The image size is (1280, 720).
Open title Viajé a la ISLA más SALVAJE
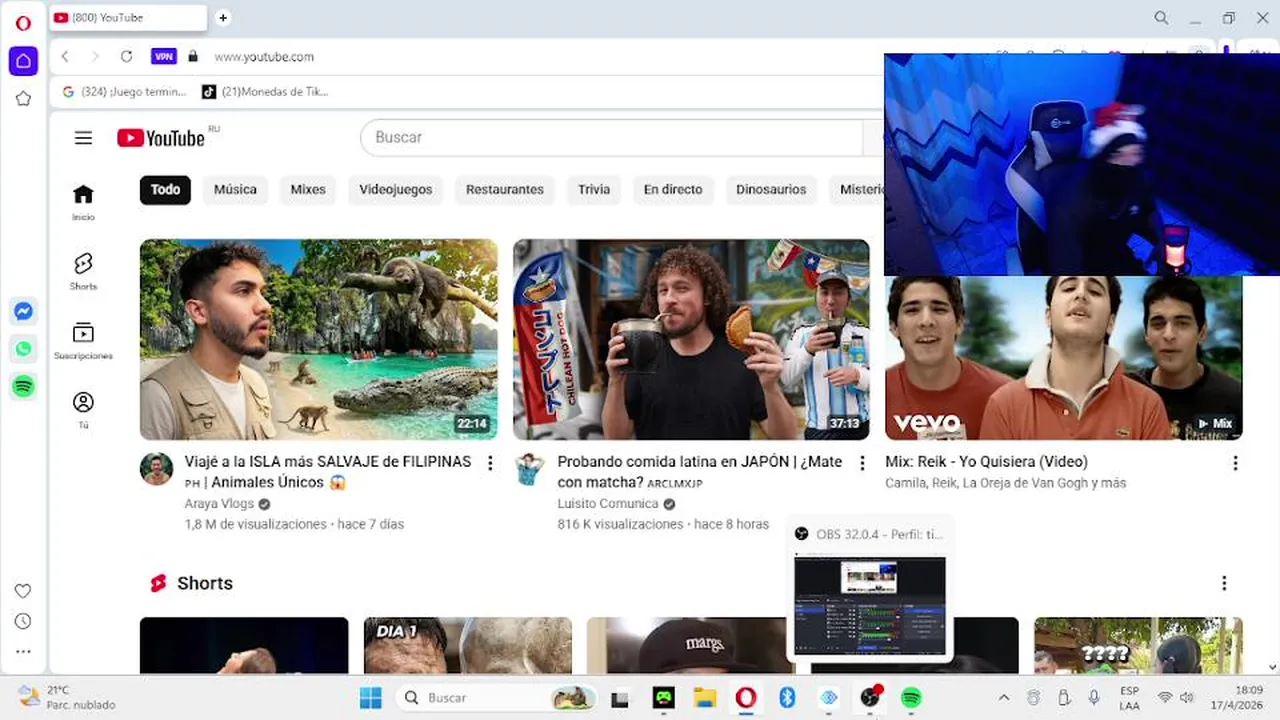point(328,472)
